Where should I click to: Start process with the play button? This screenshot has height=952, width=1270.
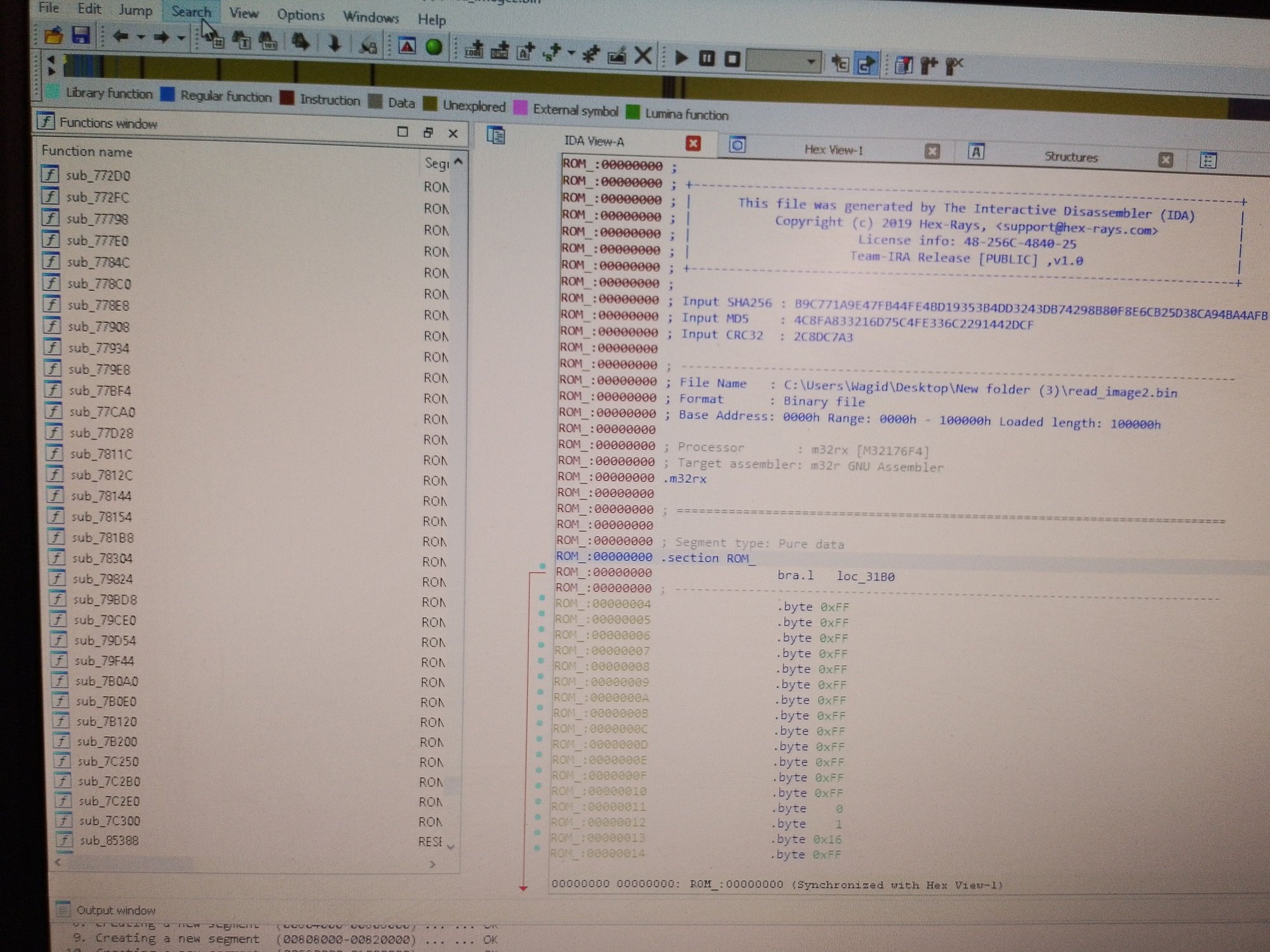point(681,58)
